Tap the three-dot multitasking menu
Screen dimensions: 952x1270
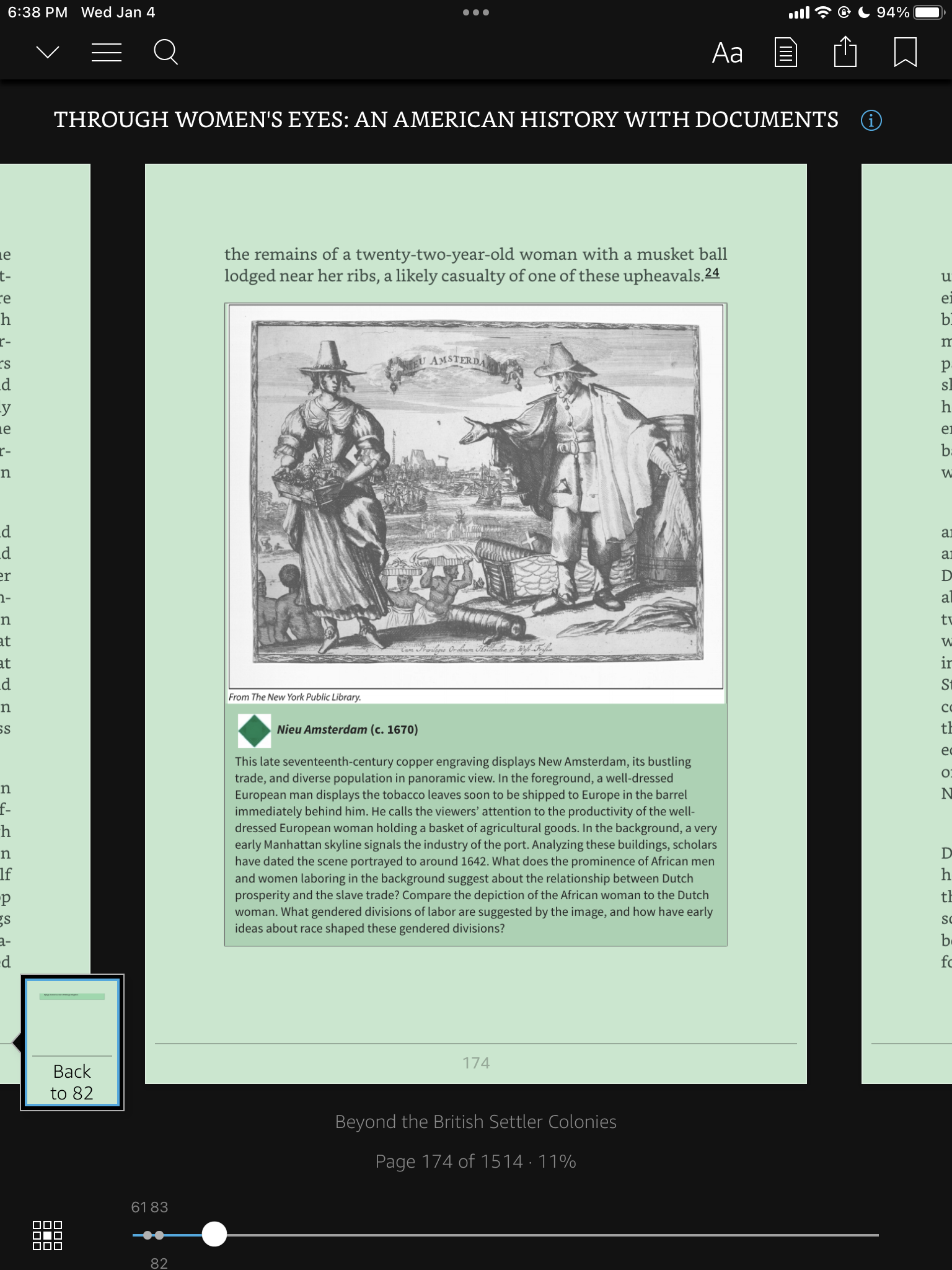pos(476,12)
